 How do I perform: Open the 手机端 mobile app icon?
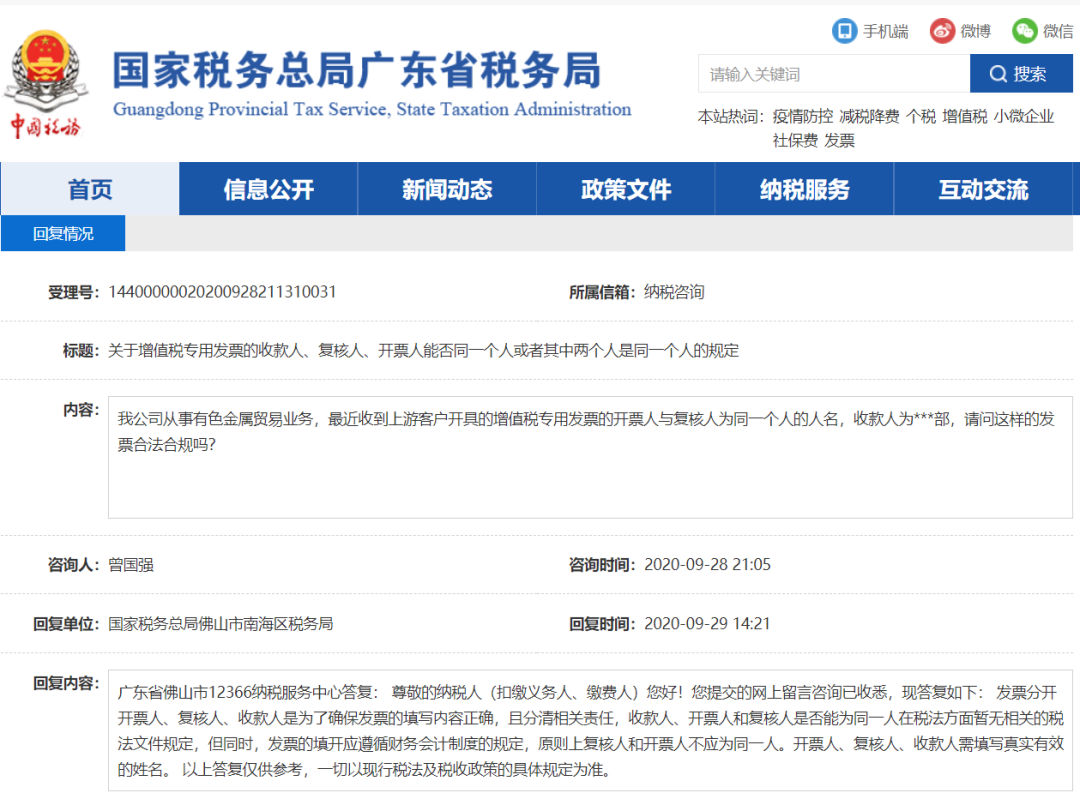point(845,30)
